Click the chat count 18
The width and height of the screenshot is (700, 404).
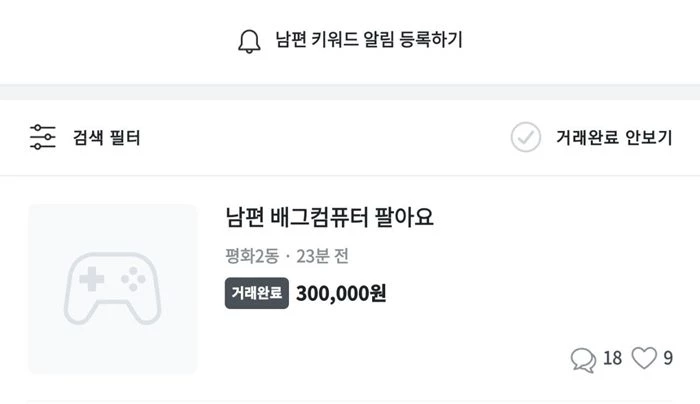tap(612, 358)
